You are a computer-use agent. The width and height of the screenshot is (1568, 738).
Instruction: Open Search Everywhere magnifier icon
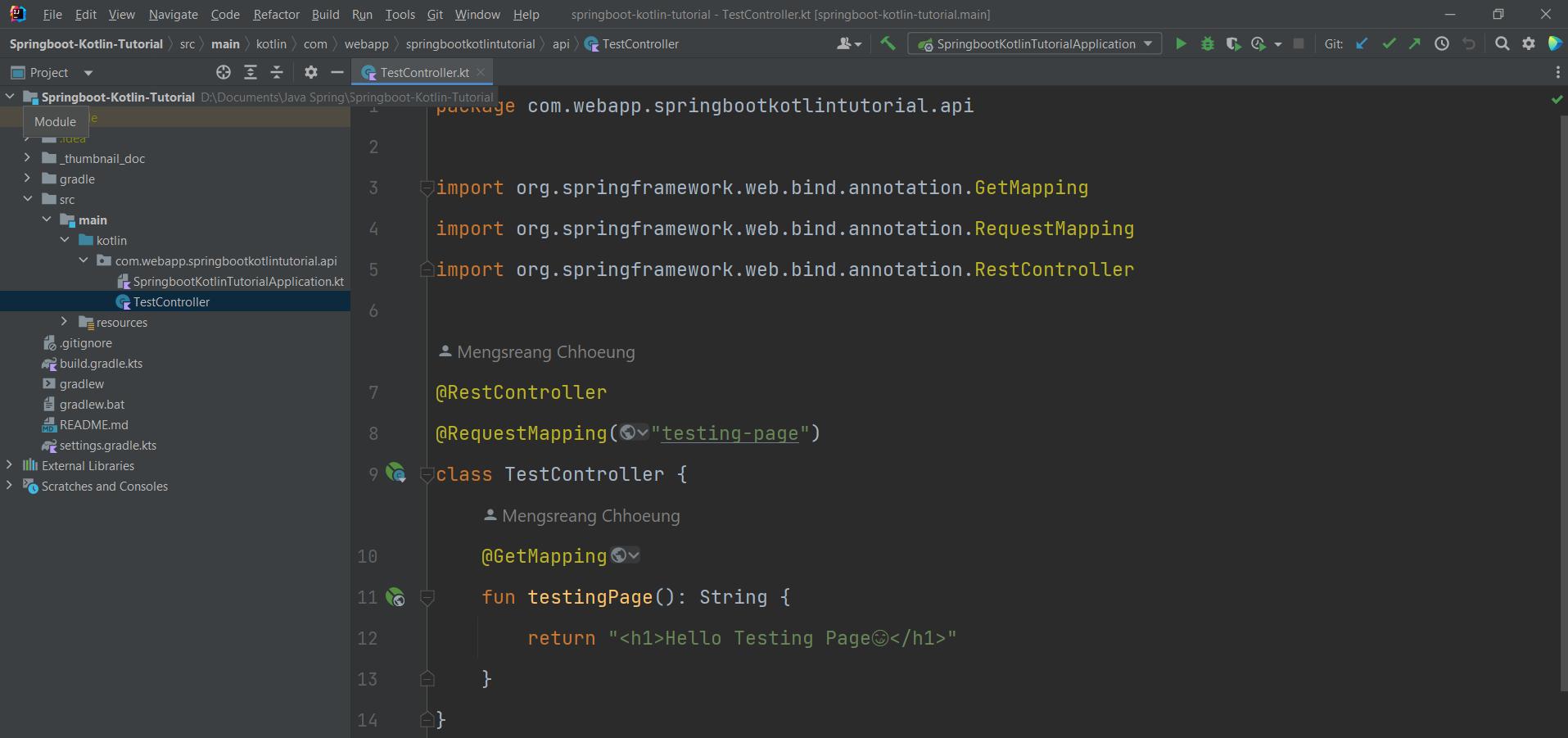[x=1502, y=43]
